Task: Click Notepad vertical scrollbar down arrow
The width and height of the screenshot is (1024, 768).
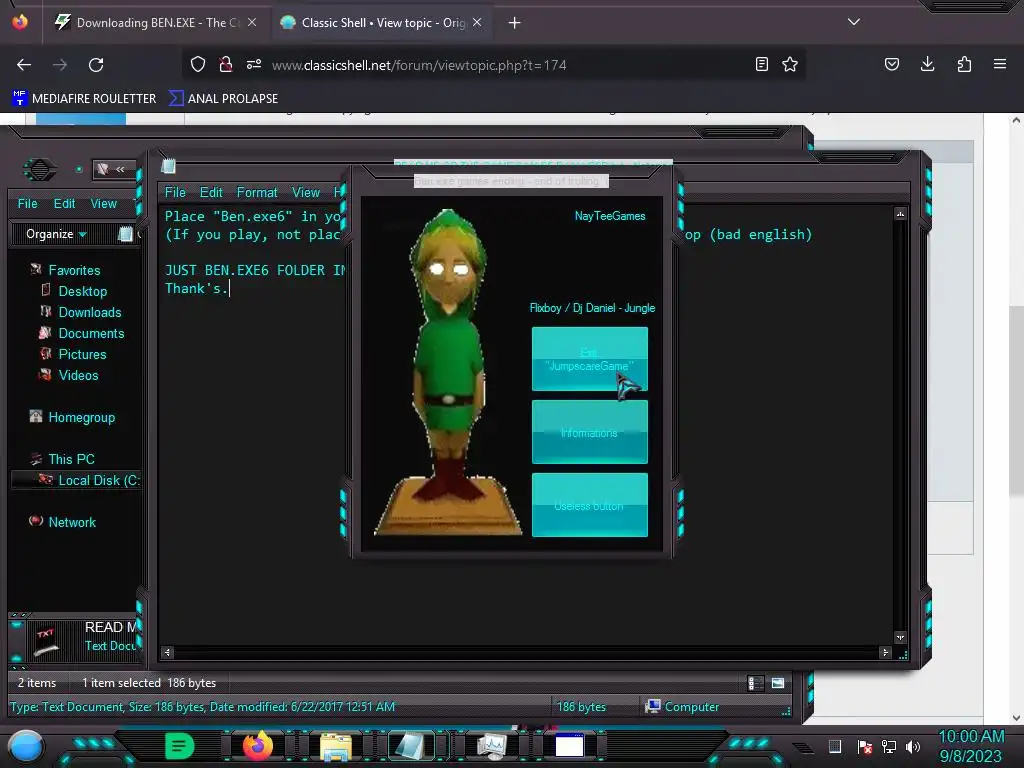Action: pyautogui.click(x=900, y=637)
